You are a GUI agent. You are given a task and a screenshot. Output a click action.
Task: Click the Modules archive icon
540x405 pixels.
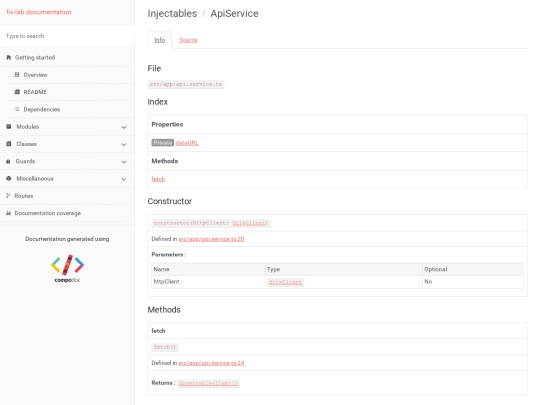[9, 126]
